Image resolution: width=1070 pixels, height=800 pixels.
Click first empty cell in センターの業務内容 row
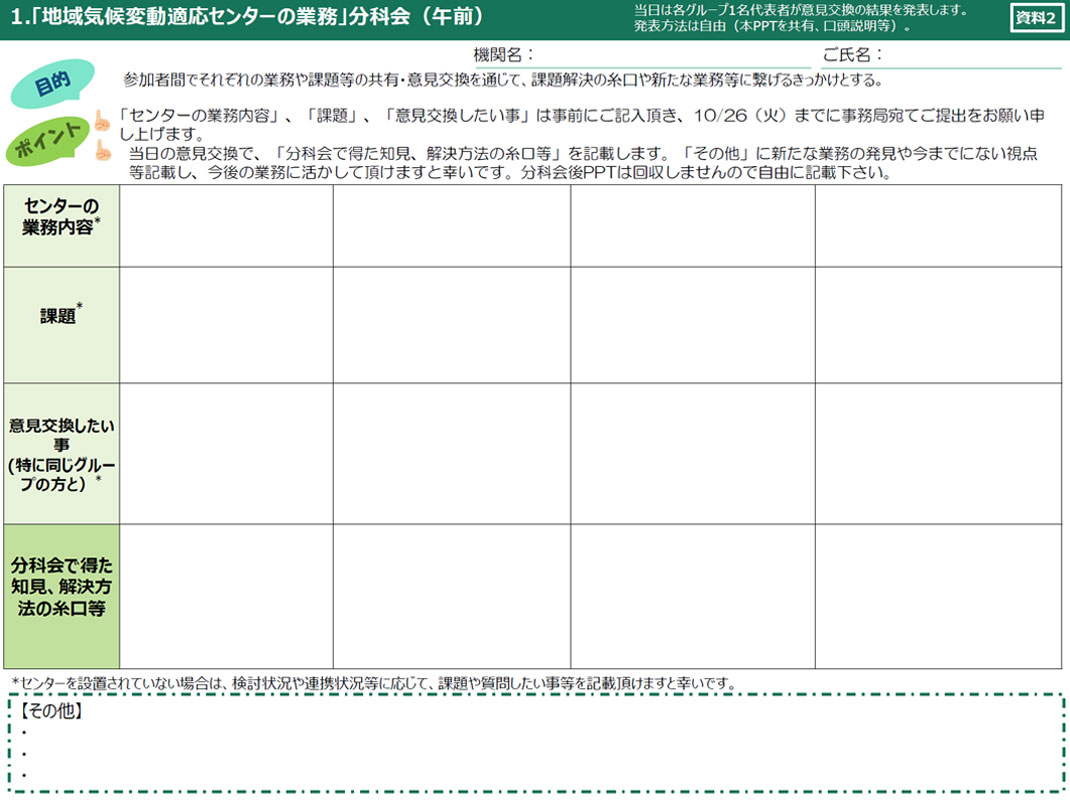(226, 225)
